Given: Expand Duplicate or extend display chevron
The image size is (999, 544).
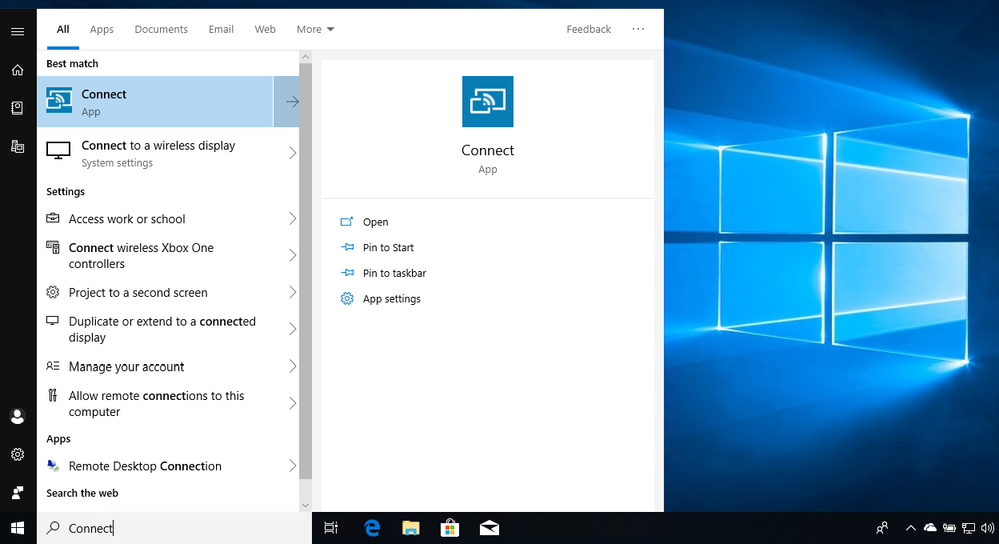Looking at the screenshot, I should coord(292,329).
